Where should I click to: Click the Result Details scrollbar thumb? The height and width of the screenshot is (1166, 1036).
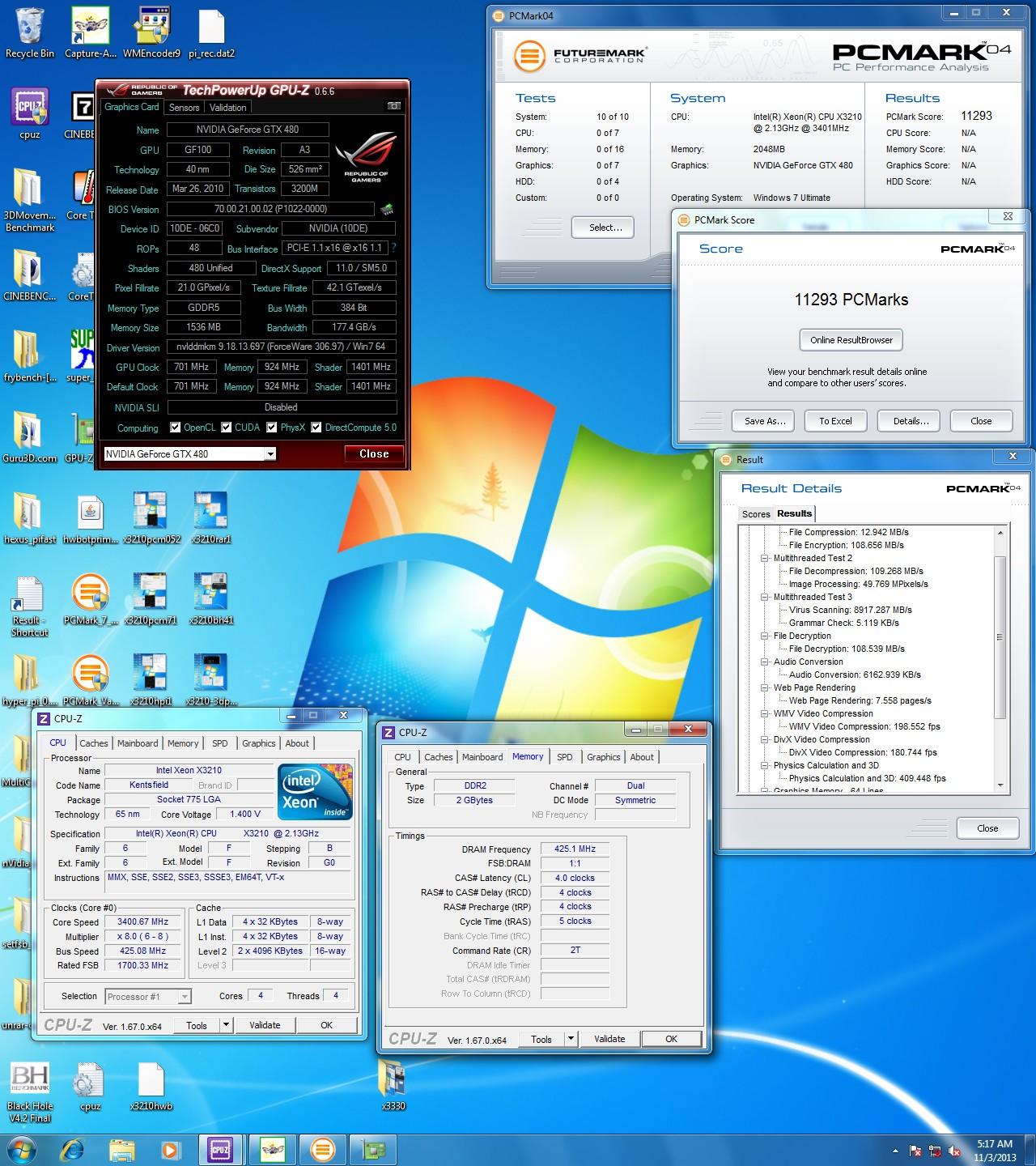coord(1000,637)
